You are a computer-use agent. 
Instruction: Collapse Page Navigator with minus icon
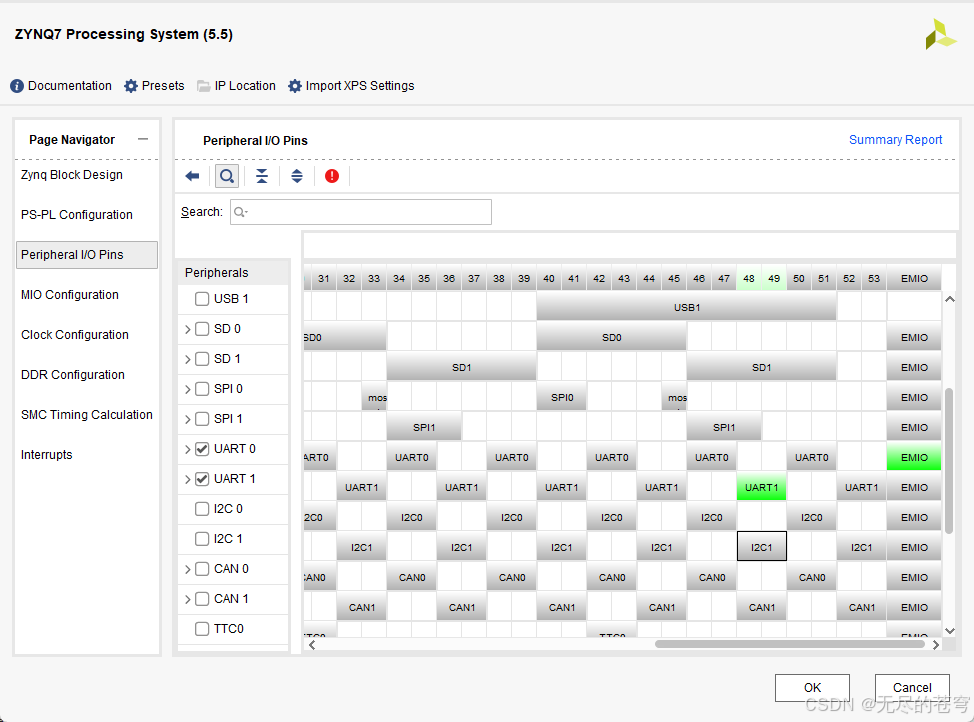click(x=143, y=139)
